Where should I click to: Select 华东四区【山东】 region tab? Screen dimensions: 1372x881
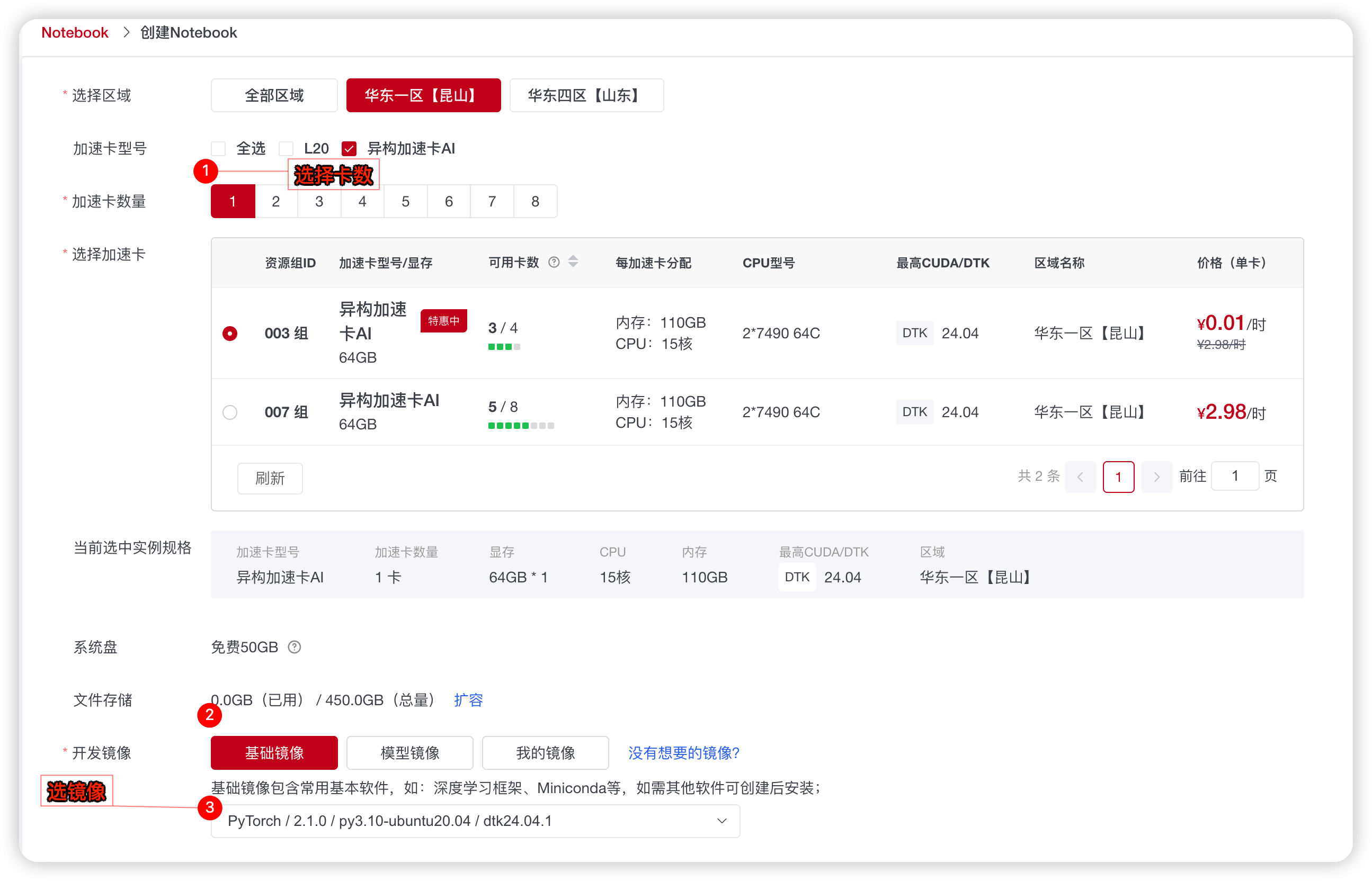(587, 95)
